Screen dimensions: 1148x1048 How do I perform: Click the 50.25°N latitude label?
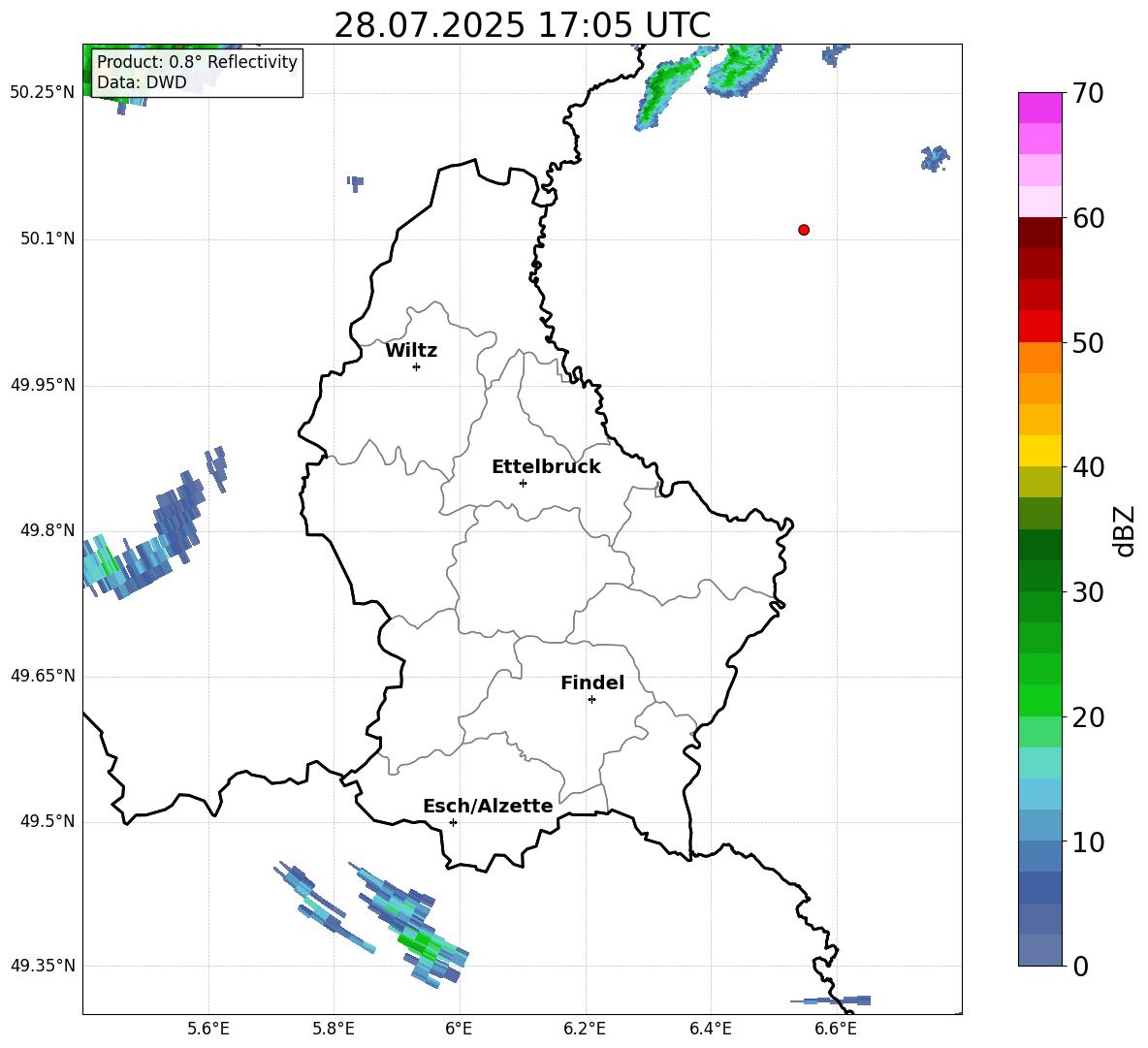[43, 94]
